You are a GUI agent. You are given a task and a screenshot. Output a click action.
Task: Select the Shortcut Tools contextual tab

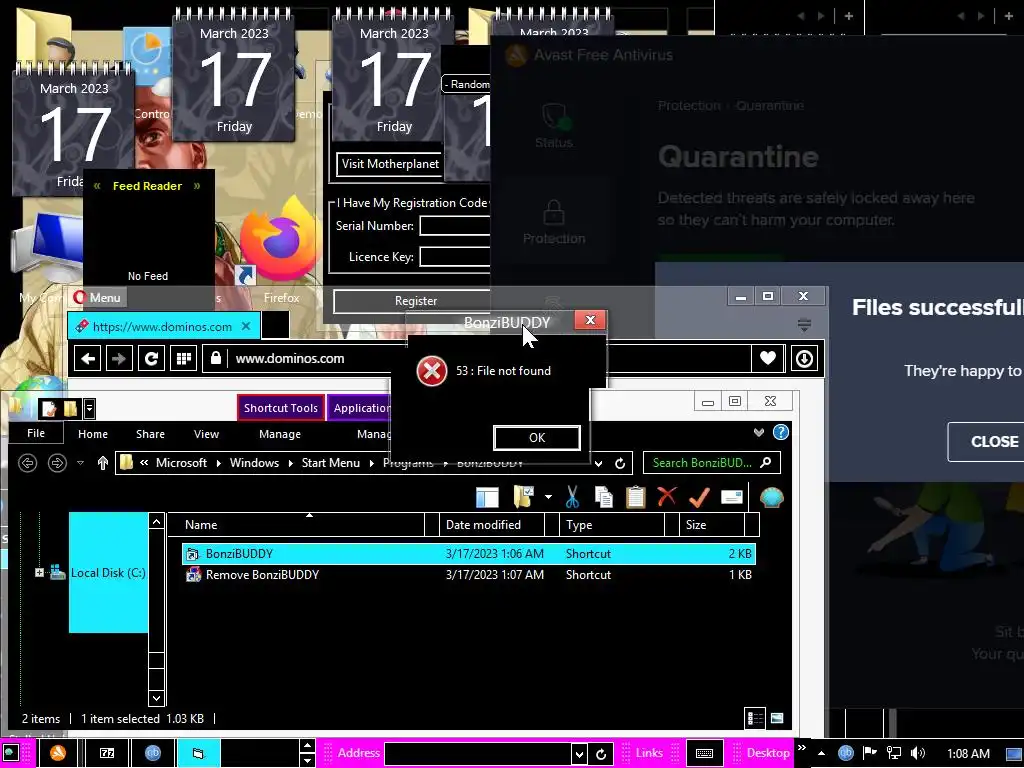click(281, 408)
